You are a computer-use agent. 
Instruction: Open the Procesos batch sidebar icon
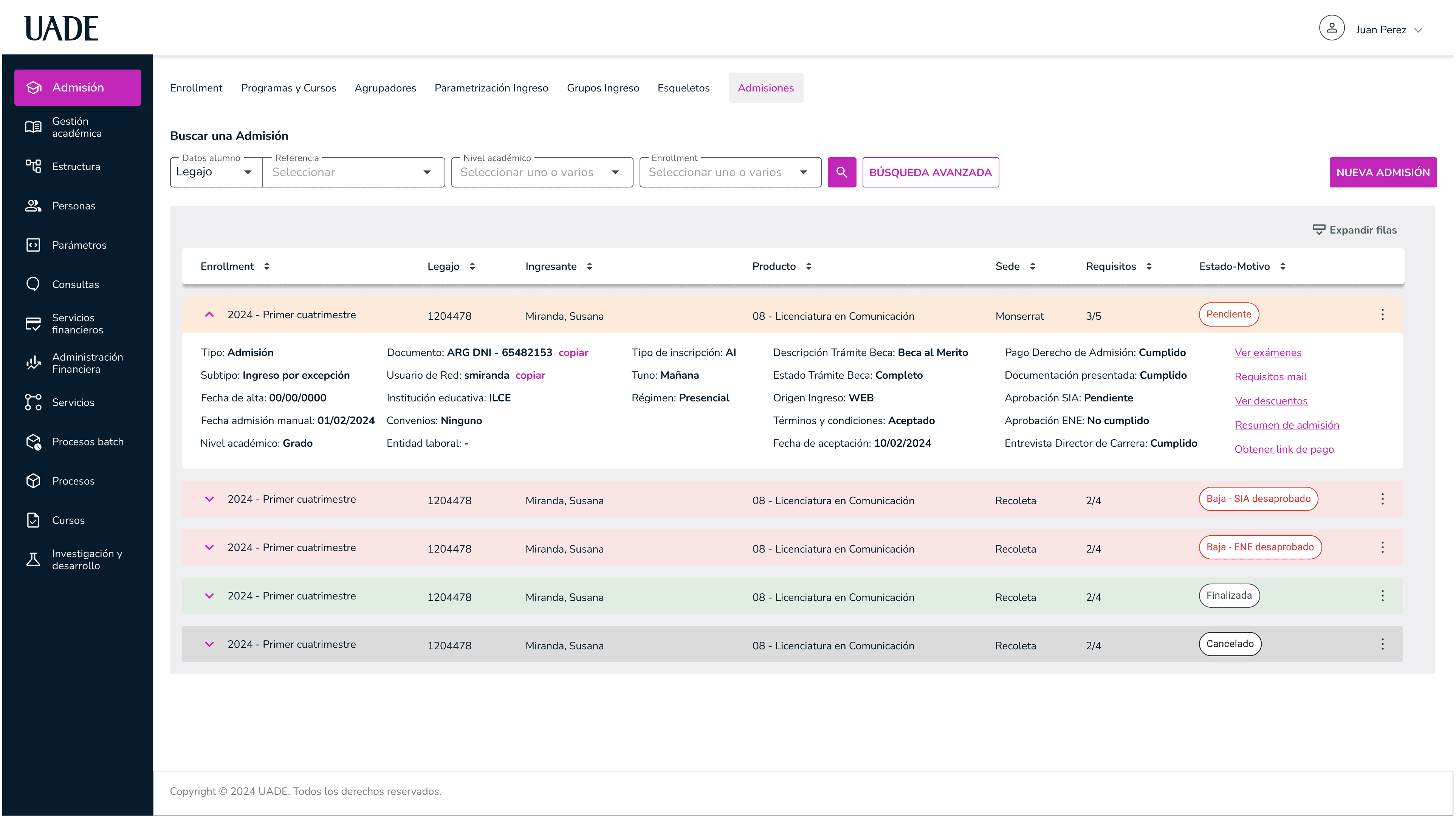33,442
